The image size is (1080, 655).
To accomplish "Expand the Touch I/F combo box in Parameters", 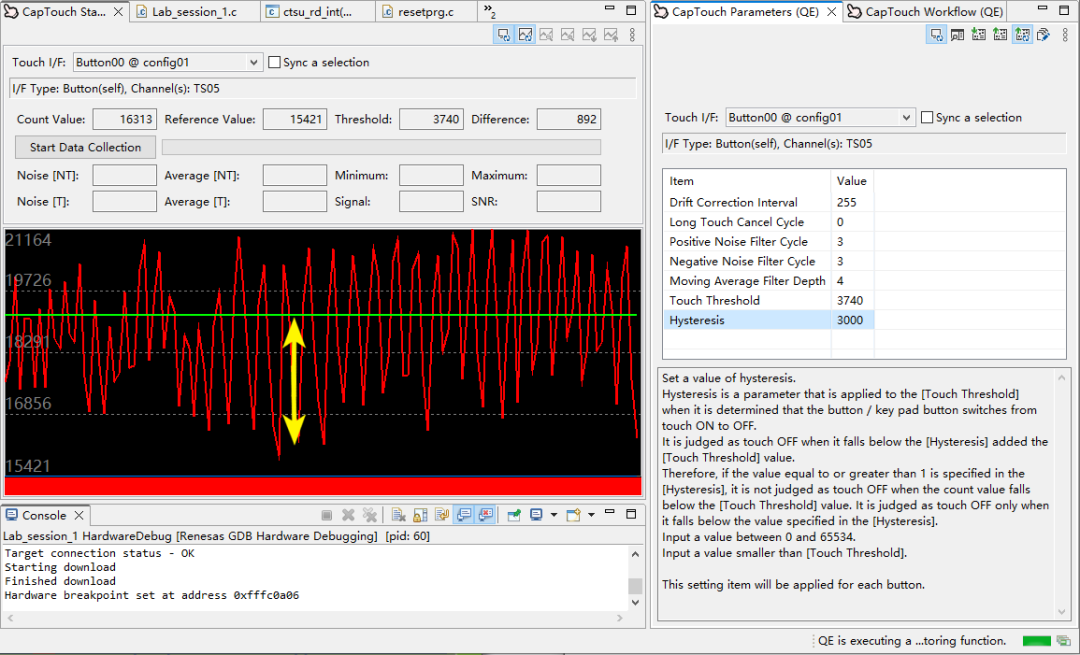I will click(906, 118).
